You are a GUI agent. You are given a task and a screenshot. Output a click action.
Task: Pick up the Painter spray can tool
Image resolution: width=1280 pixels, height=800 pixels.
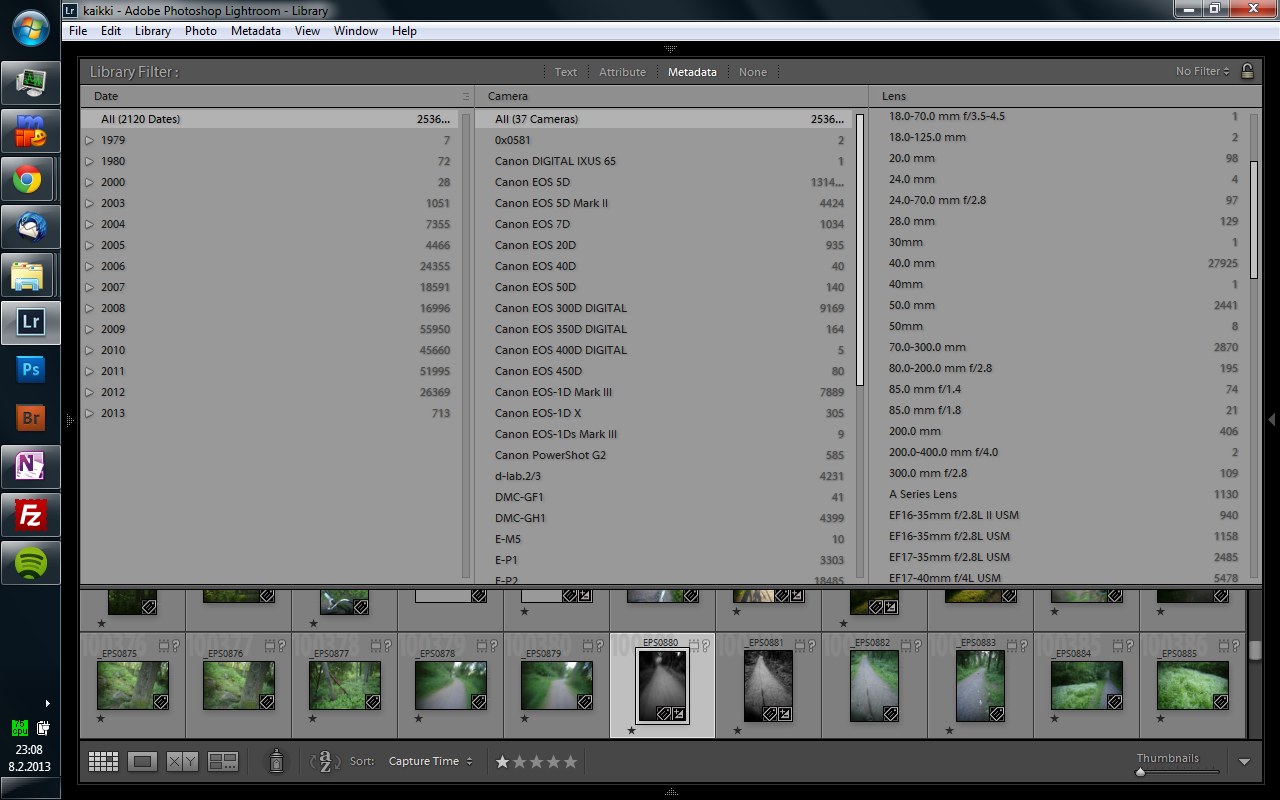pos(276,761)
